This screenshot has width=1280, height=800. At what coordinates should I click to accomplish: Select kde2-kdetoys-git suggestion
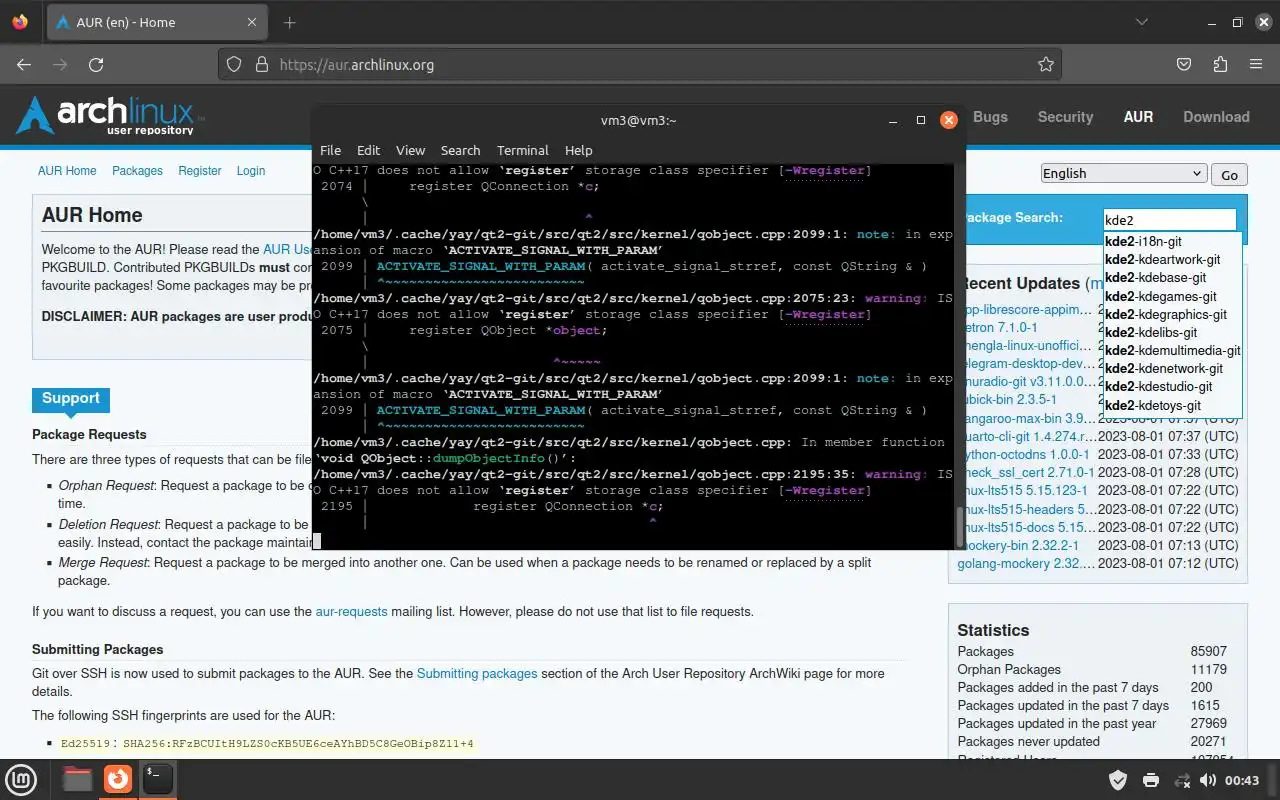1172,405
